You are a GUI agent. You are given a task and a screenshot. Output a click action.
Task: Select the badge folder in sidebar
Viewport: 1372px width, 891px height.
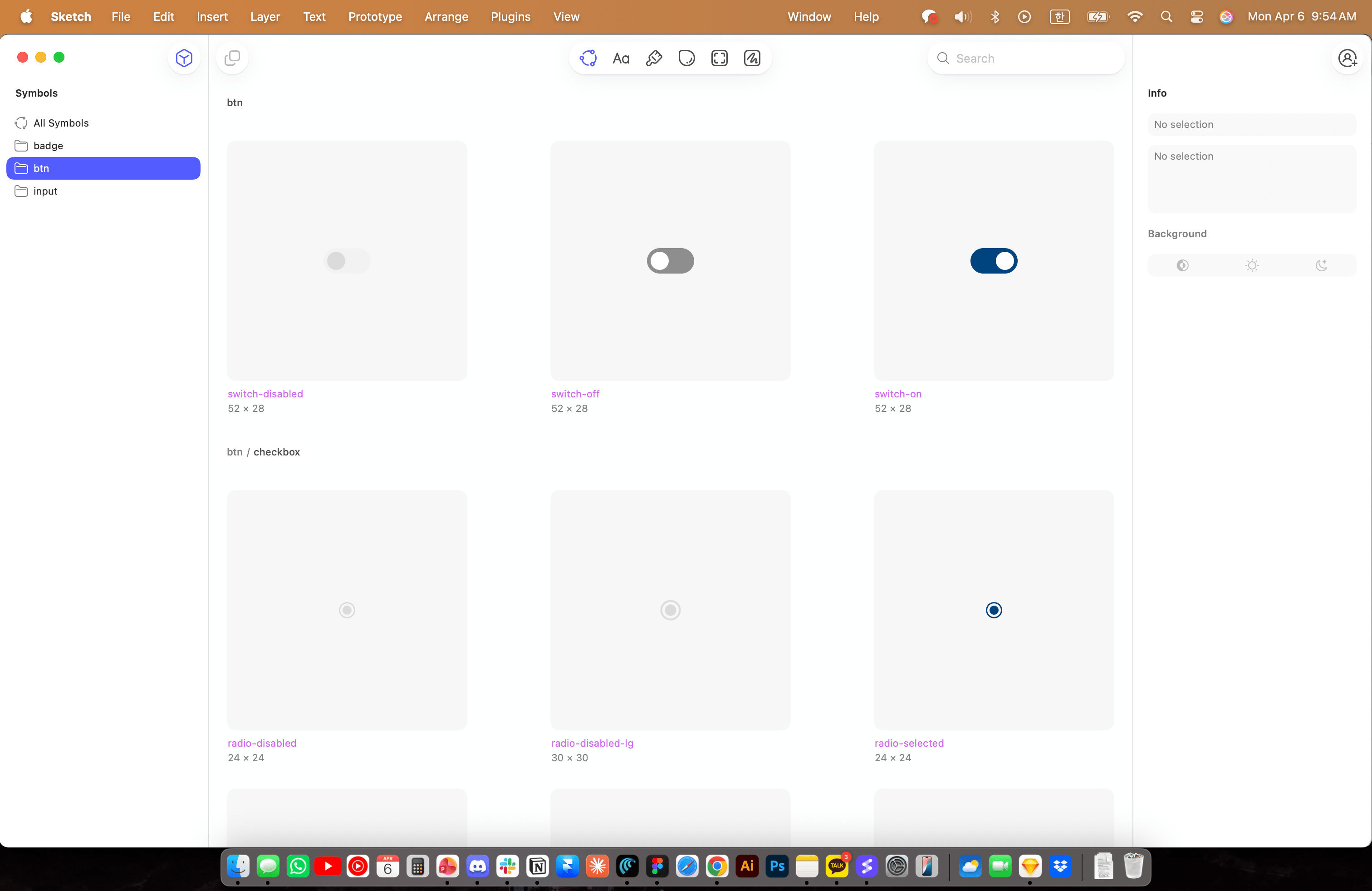click(49, 146)
